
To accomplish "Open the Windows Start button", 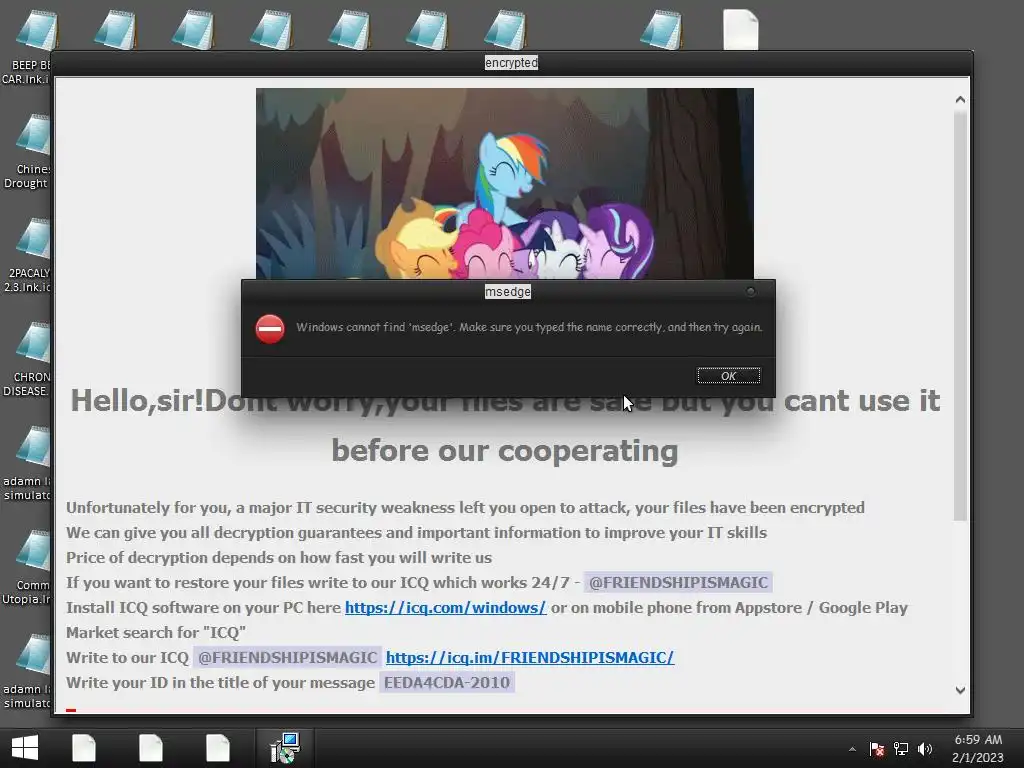I will coord(25,748).
